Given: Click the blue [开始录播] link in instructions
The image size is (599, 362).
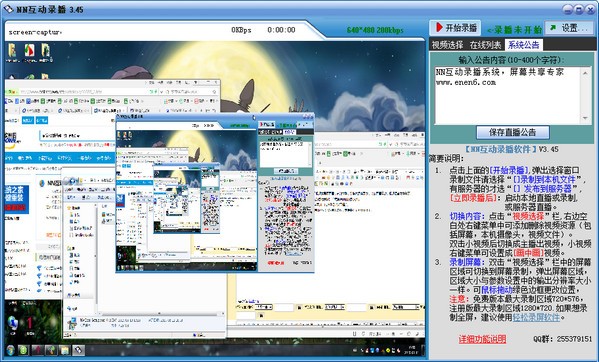Looking at the screenshot, I should coord(509,170).
